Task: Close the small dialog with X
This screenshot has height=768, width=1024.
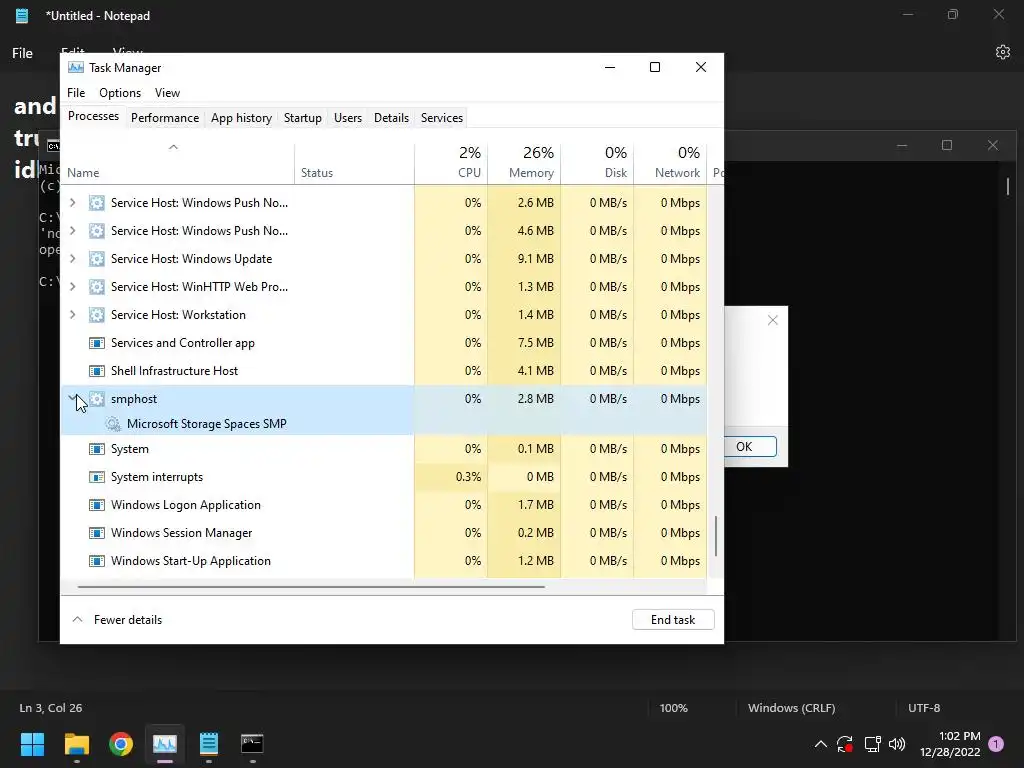Action: click(773, 320)
